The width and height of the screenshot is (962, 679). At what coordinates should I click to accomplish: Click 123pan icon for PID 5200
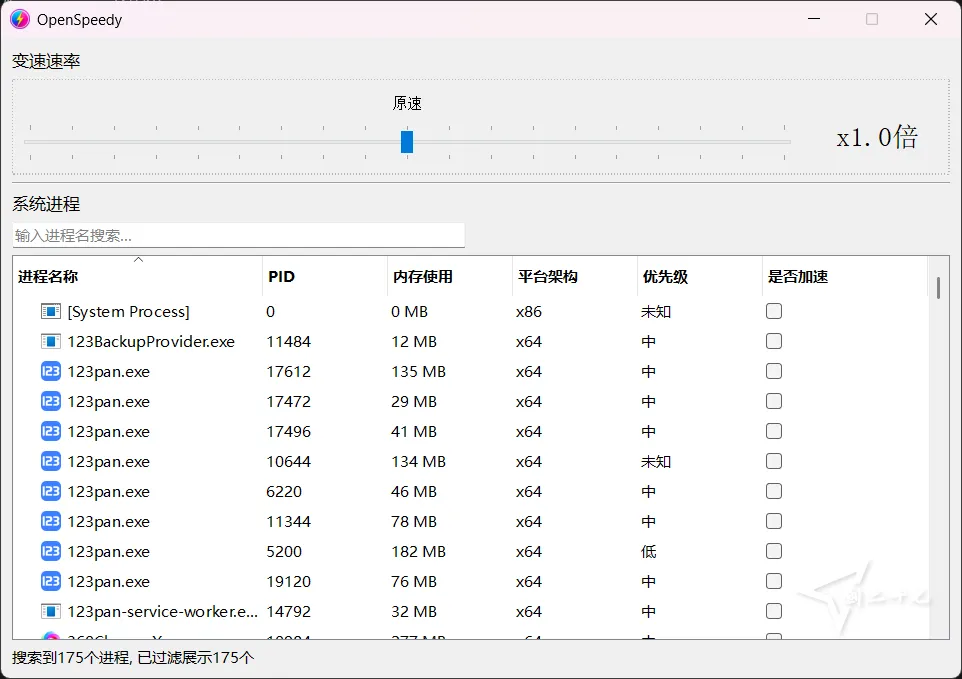click(x=51, y=552)
